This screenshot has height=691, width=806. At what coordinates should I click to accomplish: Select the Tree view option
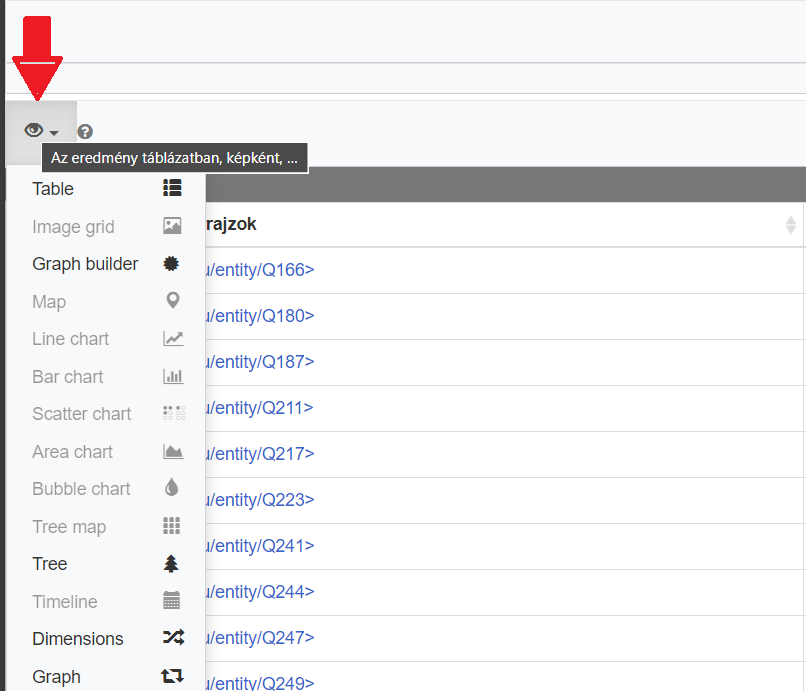(x=50, y=564)
